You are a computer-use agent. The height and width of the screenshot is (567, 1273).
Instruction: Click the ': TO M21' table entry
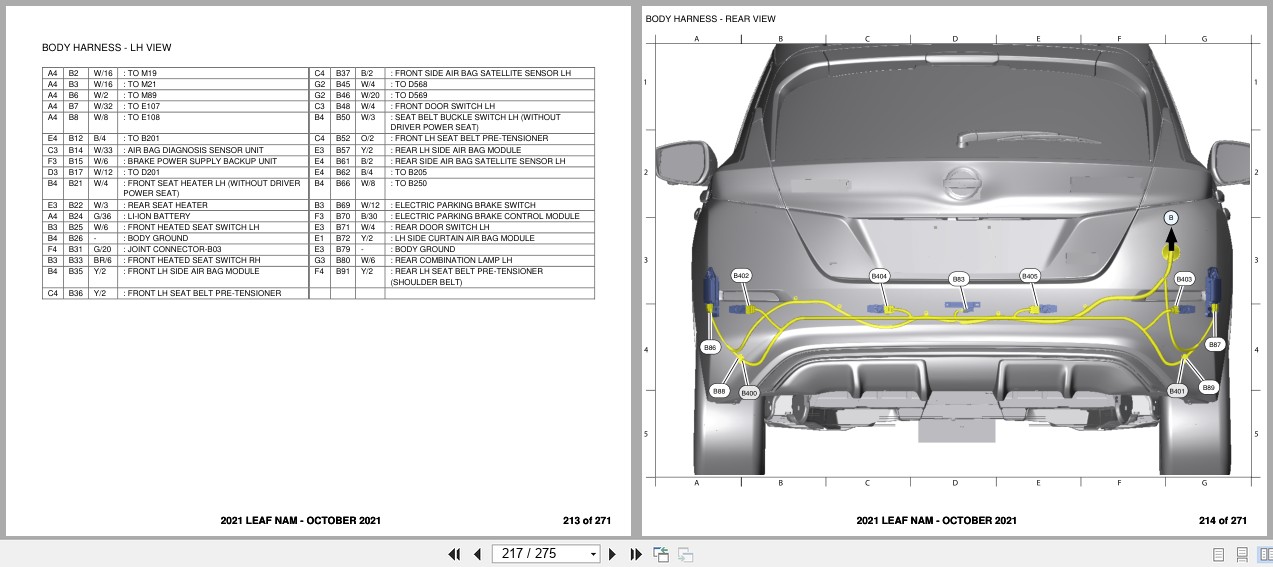pyautogui.click(x=140, y=84)
